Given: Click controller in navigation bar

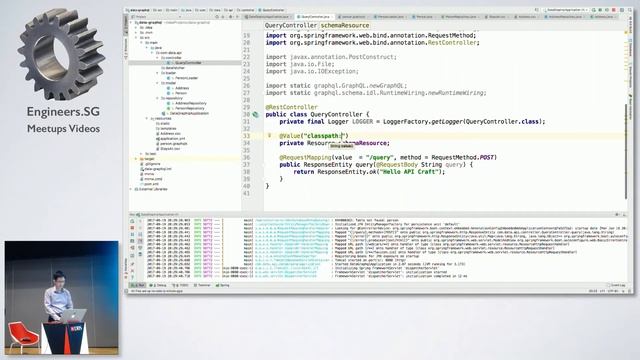Looking at the screenshot, I should click(246, 10).
